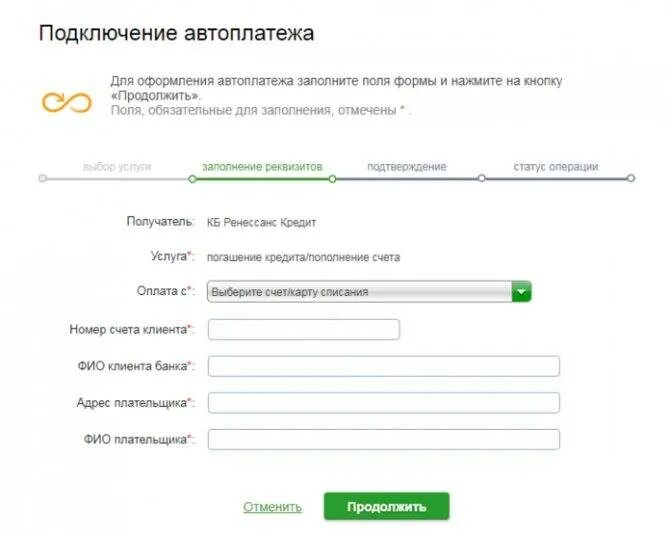Screen dimensions: 670x537
Task: Click the green circle starting the active step
Action: pos(192,179)
